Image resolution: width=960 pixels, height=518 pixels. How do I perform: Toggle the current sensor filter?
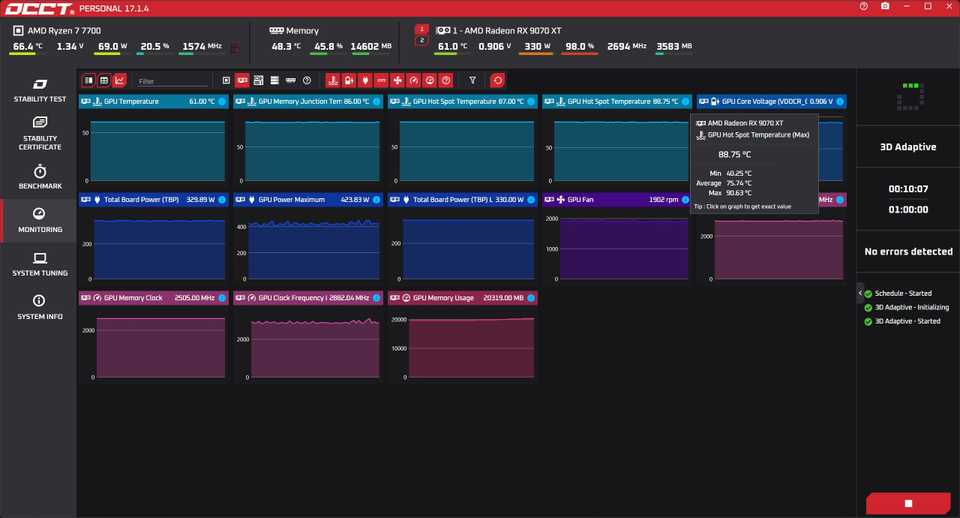381,80
